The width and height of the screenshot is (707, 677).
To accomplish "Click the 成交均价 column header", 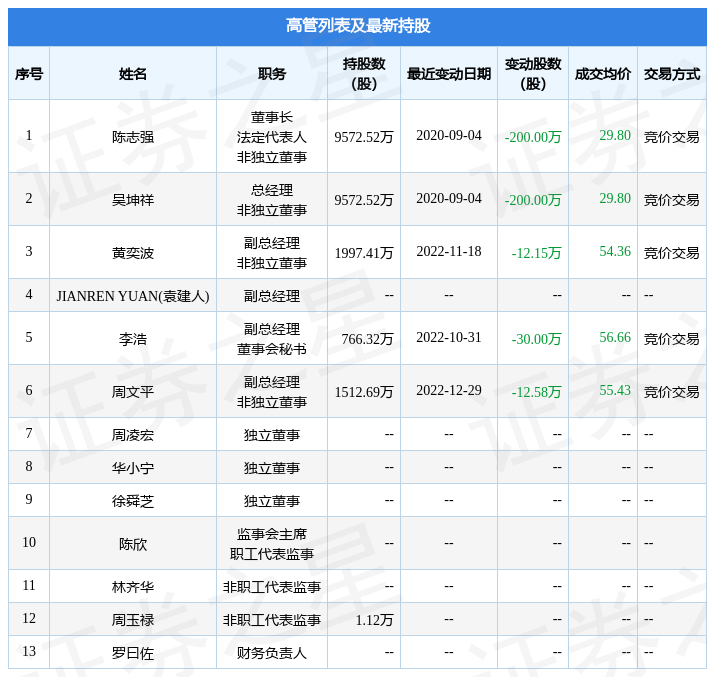I will (603, 74).
